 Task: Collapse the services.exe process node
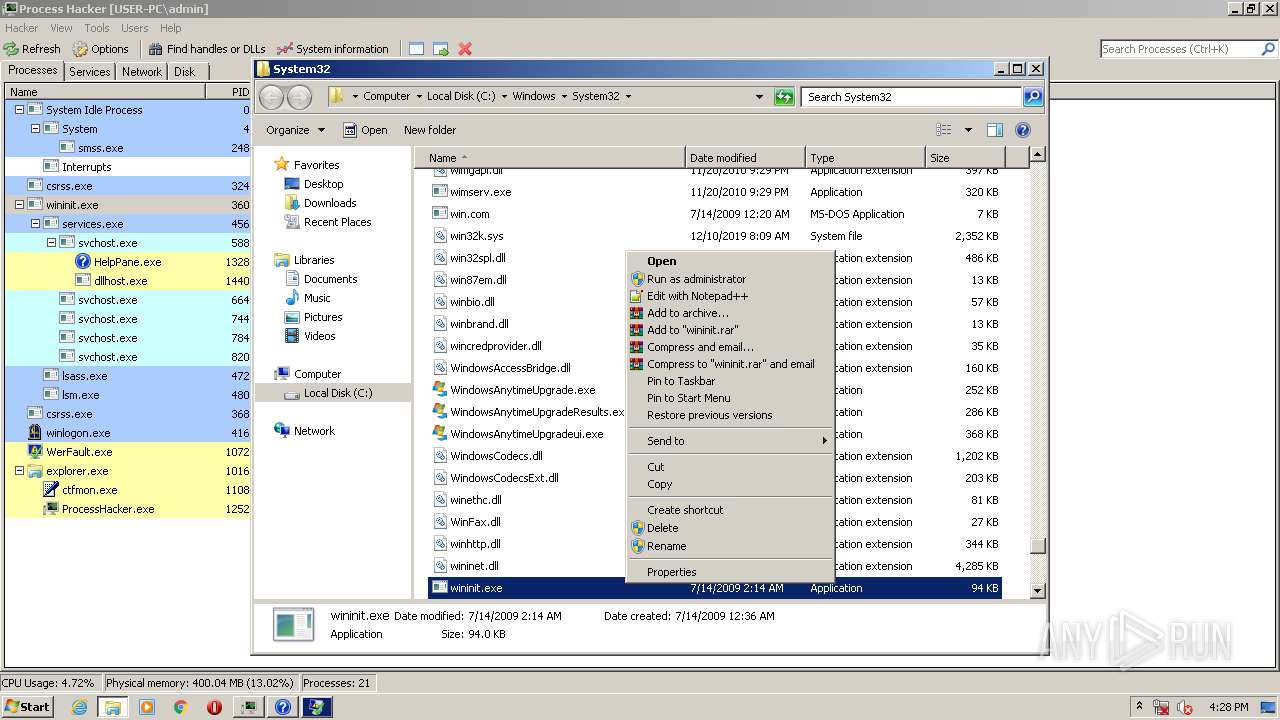[x=35, y=224]
